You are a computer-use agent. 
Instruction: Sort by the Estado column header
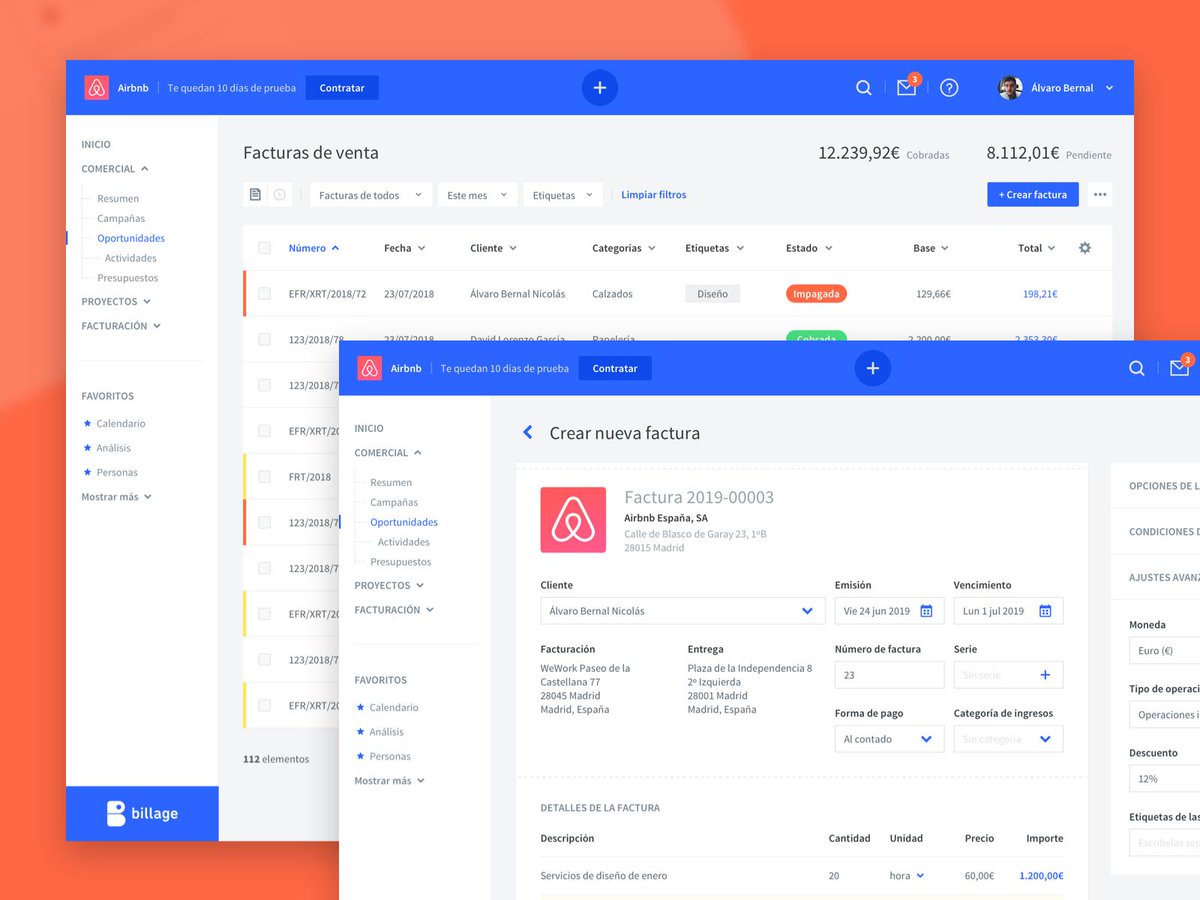coord(809,248)
